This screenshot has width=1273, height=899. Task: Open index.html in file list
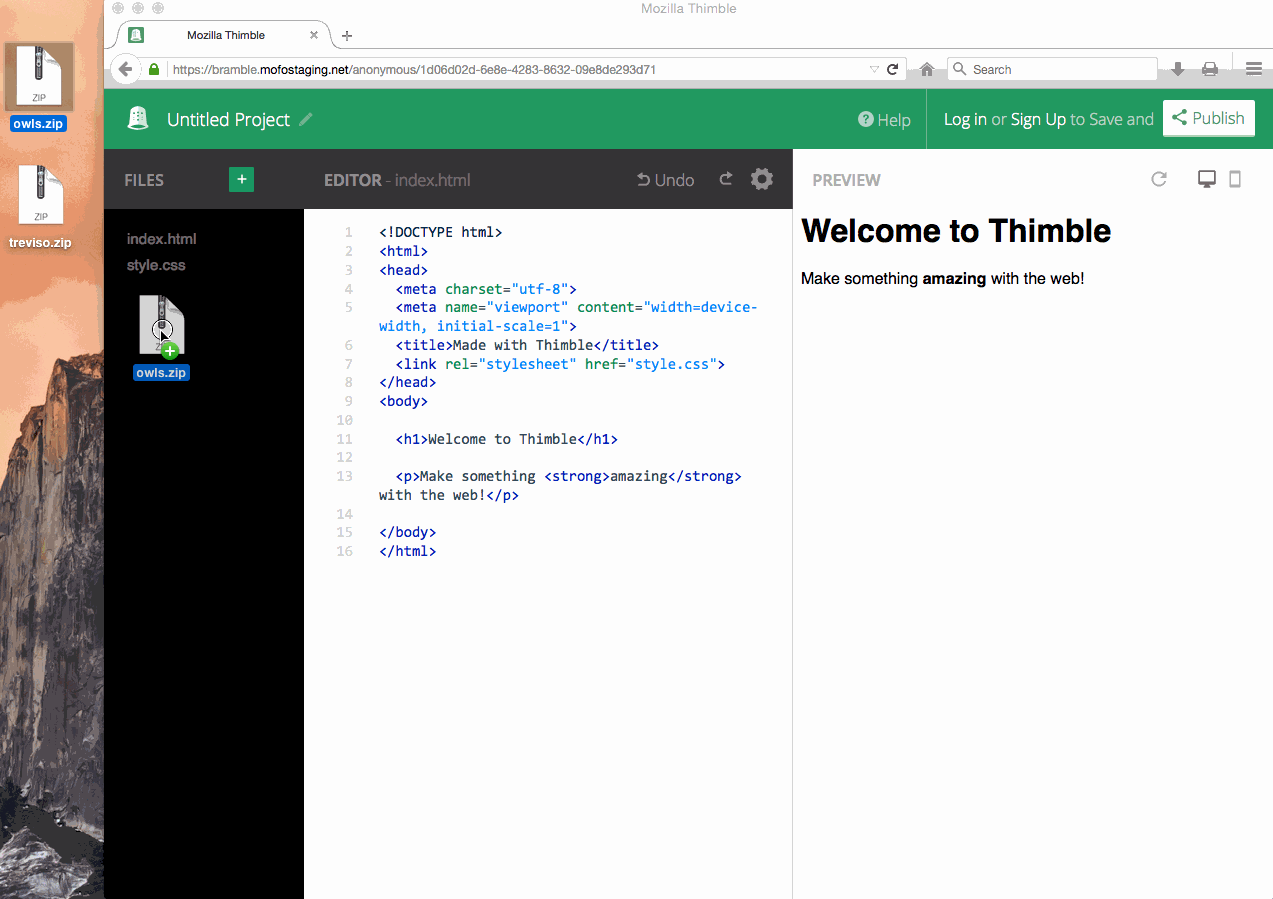[161, 239]
